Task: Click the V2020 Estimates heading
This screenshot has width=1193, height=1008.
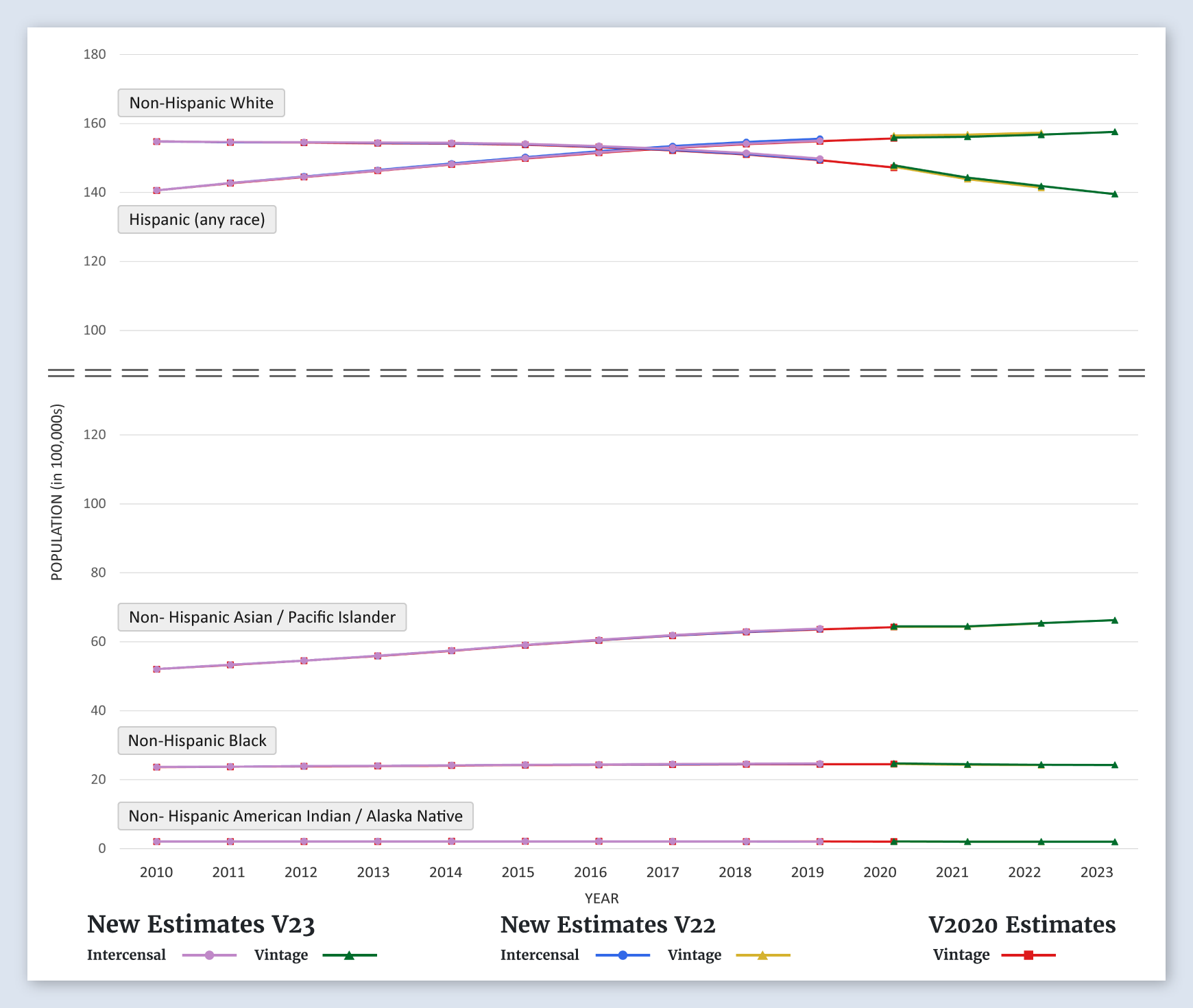Action: pos(1022,924)
